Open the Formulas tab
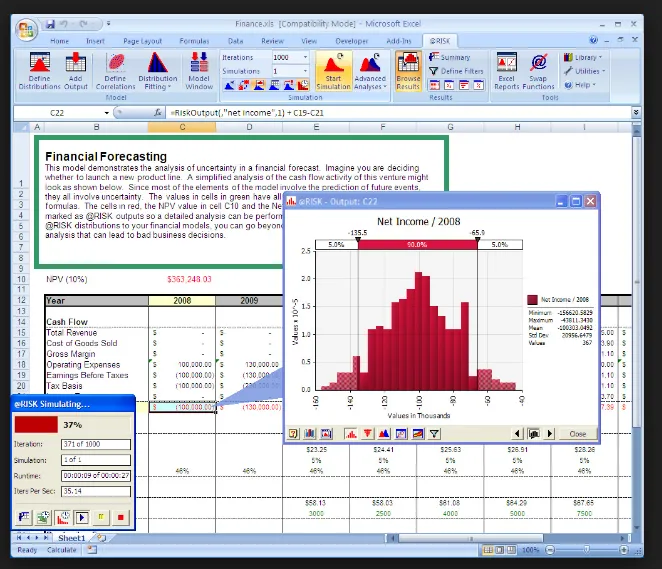The image size is (662, 569). 194,41
